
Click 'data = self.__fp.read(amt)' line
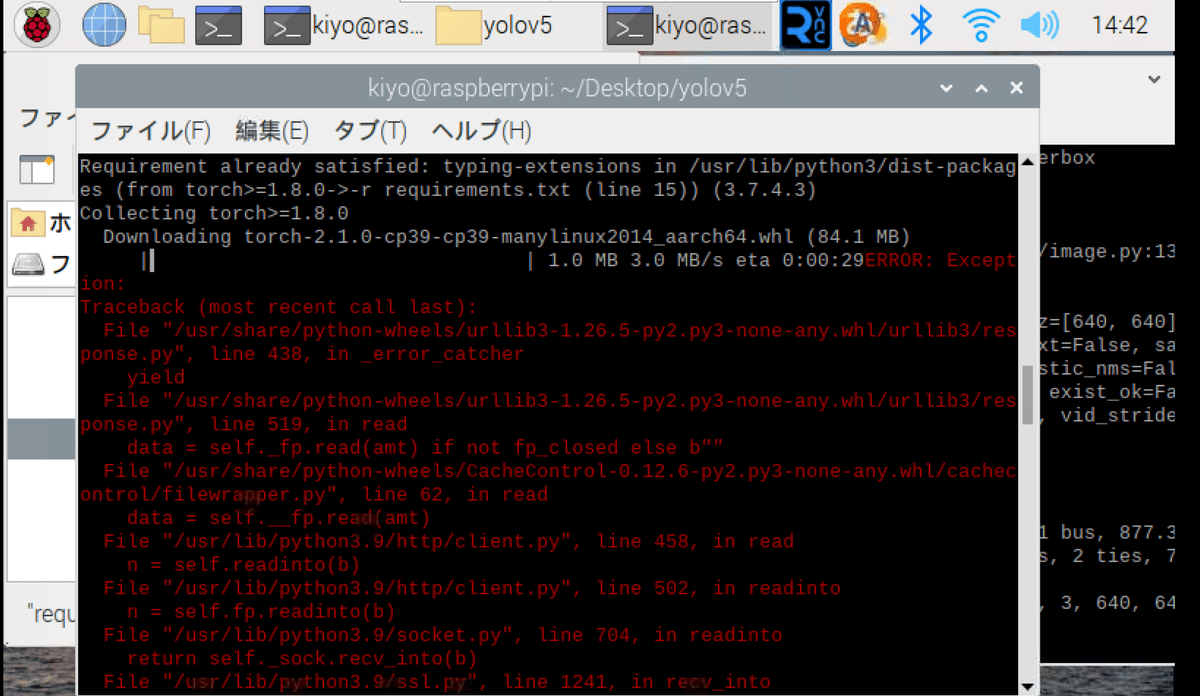(x=278, y=518)
